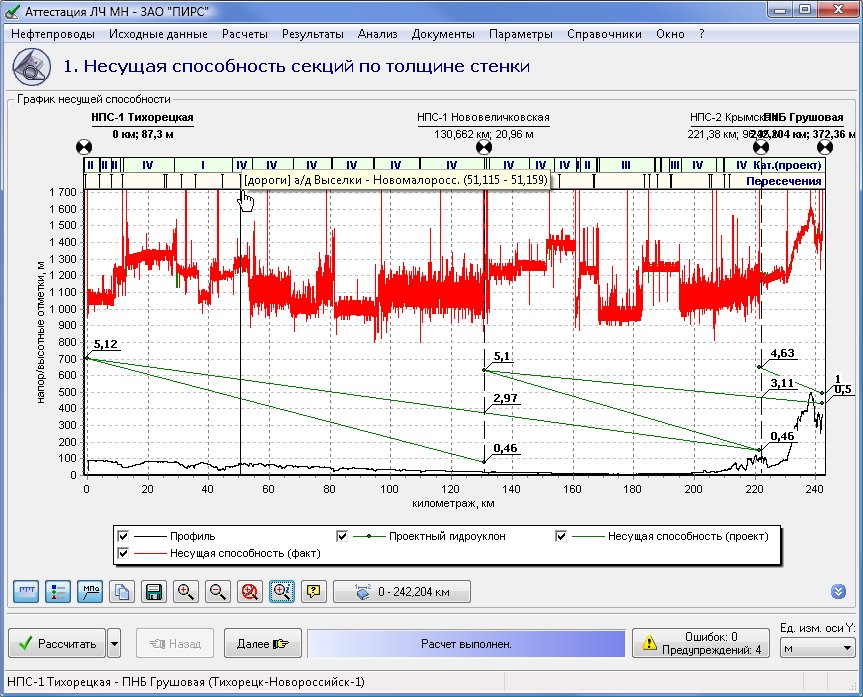Toggle the ruler scale tool button
Screen dimensions: 863x697
click(26, 592)
